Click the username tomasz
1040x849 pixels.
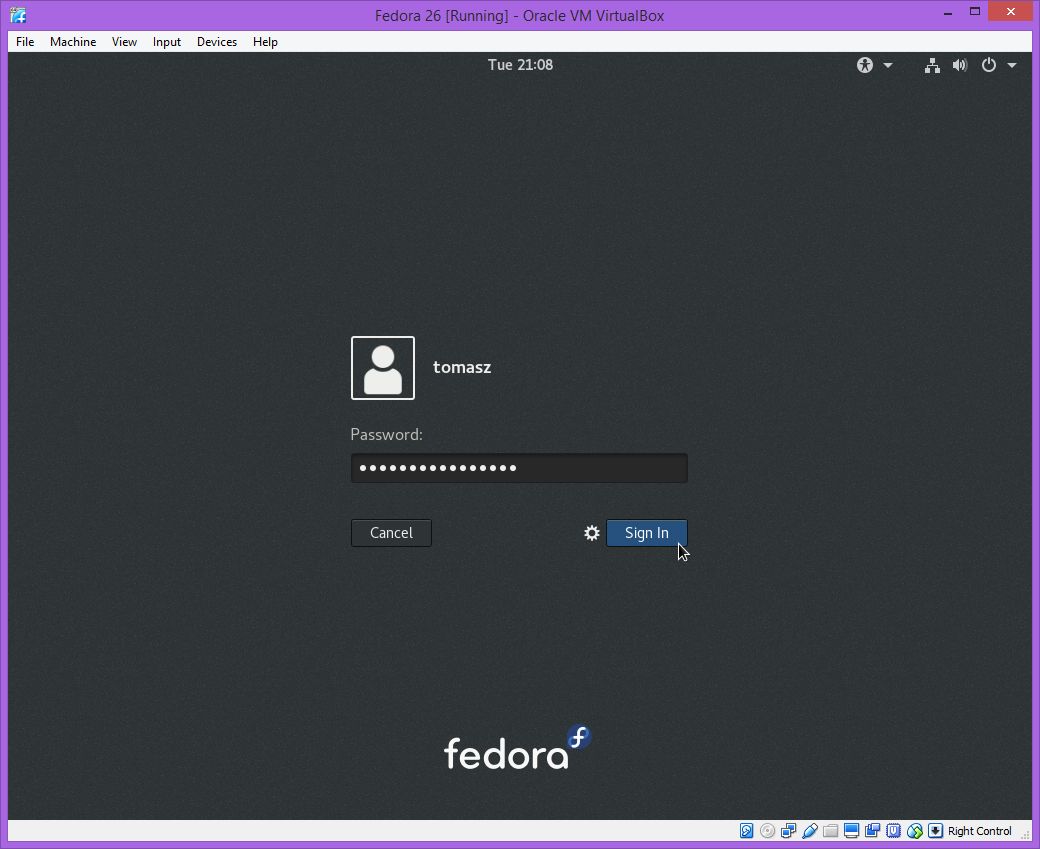[x=462, y=367]
